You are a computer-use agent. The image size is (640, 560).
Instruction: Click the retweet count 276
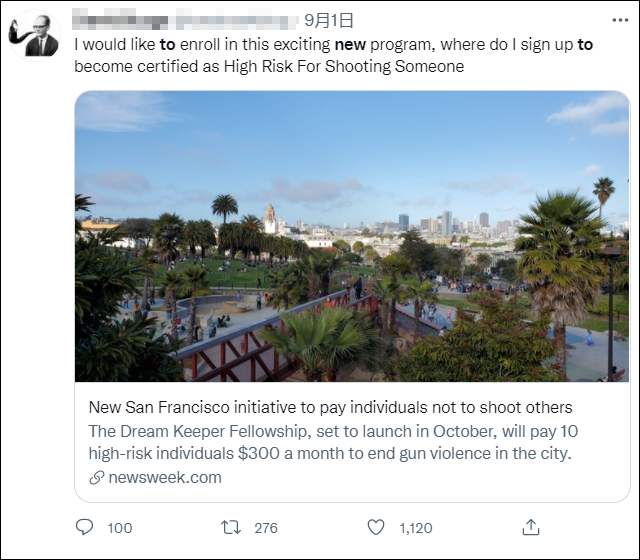point(266,528)
